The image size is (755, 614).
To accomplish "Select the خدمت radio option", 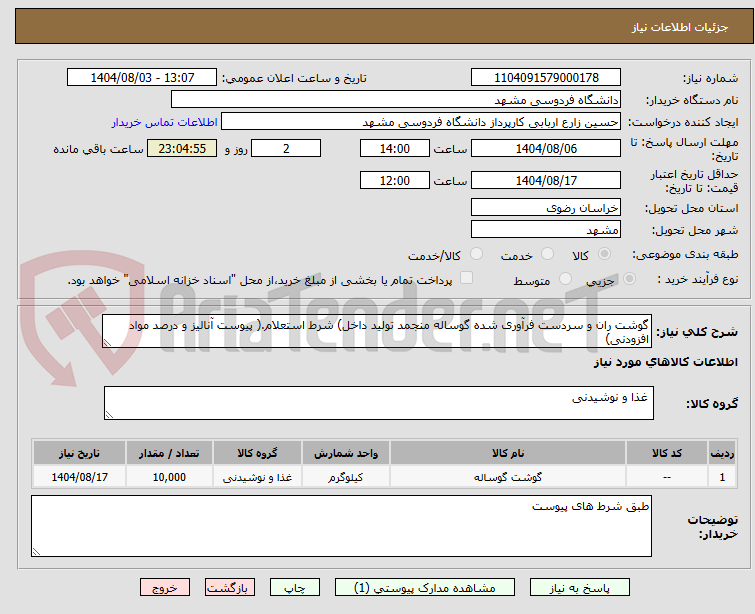I will pyautogui.click(x=547, y=253).
